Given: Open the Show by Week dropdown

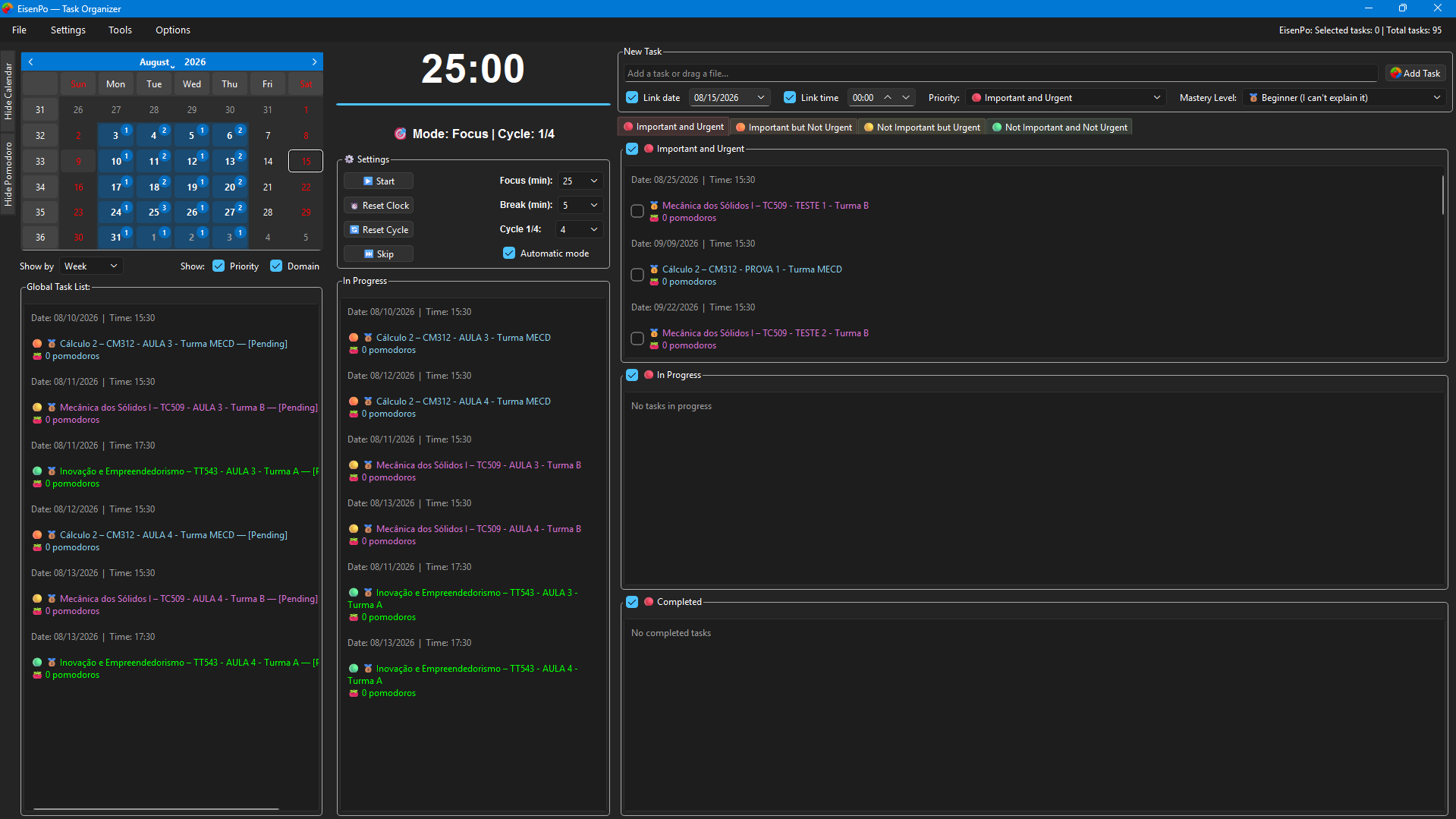Looking at the screenshot, I should [x=91, y=266].
